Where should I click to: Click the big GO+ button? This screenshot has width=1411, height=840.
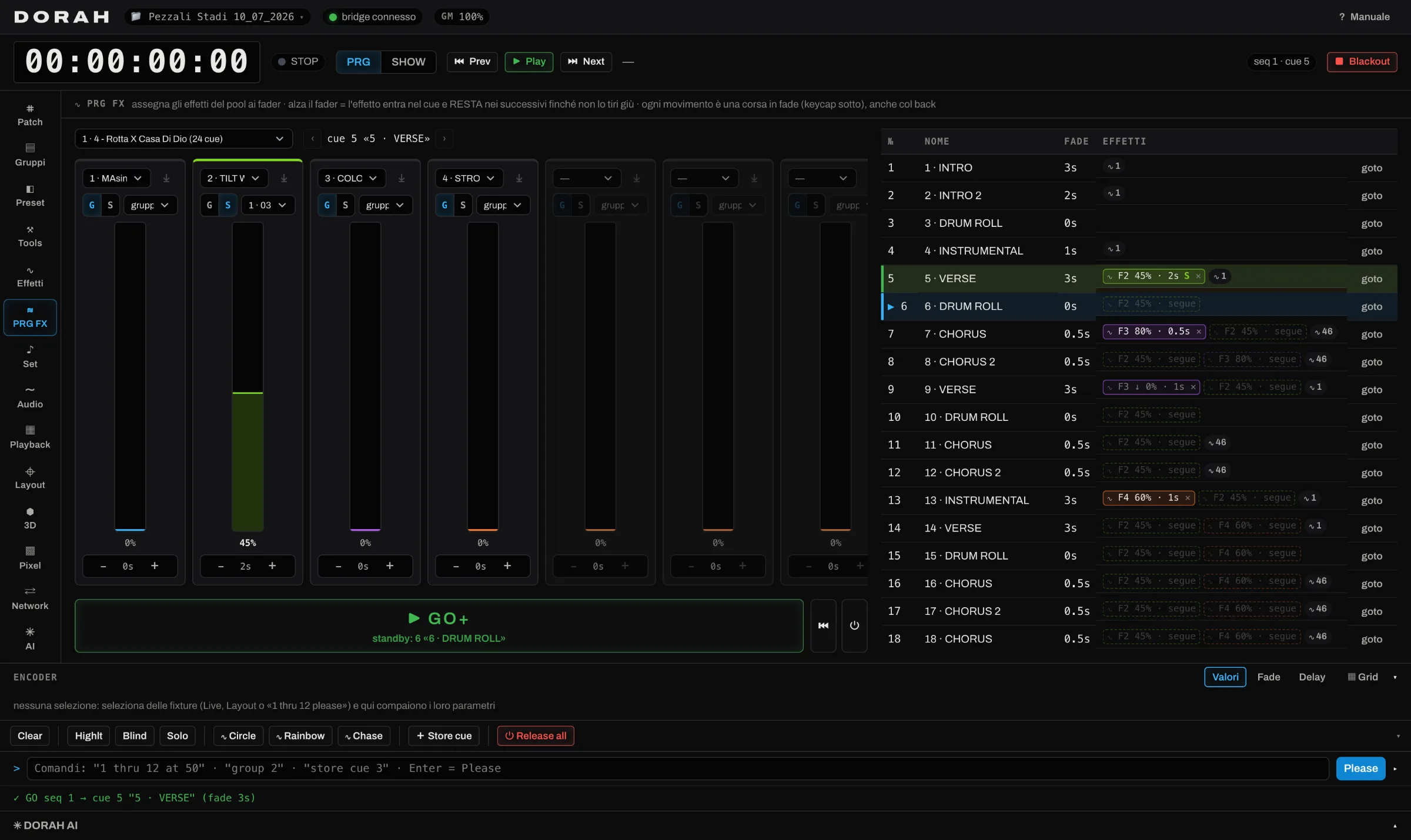(x=439, y=626)
